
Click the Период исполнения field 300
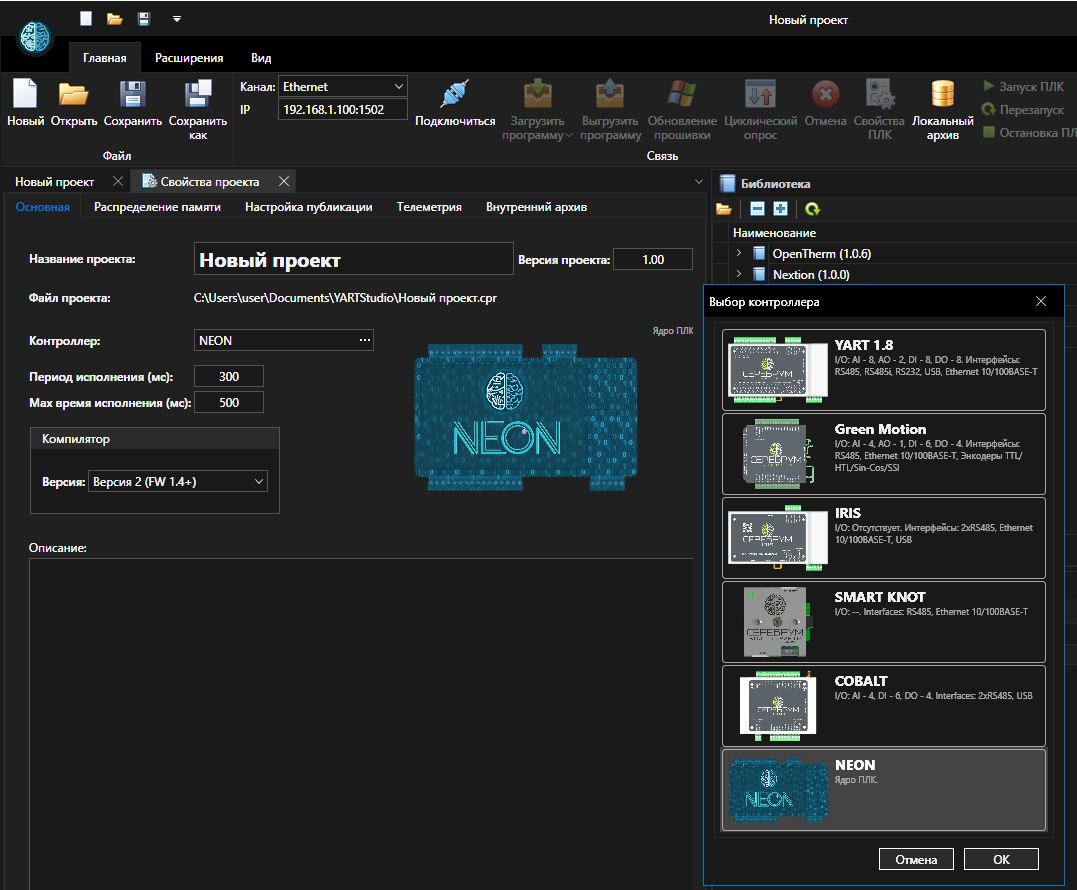(229, 376)
